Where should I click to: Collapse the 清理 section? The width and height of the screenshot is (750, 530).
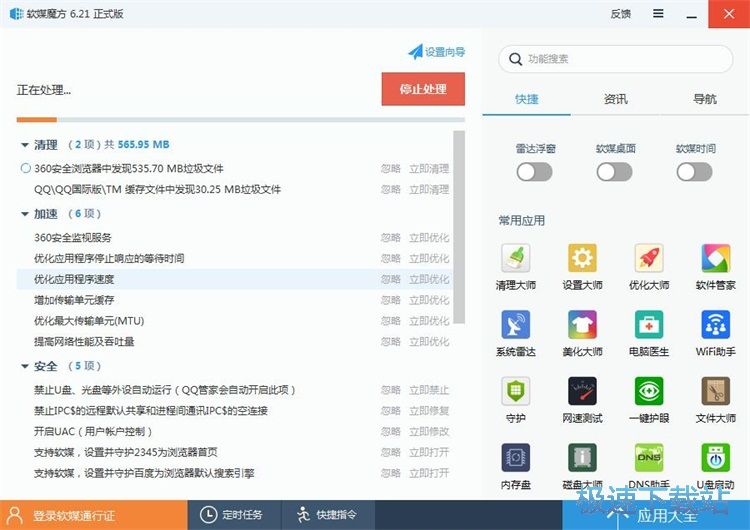[x=25, y=145]
